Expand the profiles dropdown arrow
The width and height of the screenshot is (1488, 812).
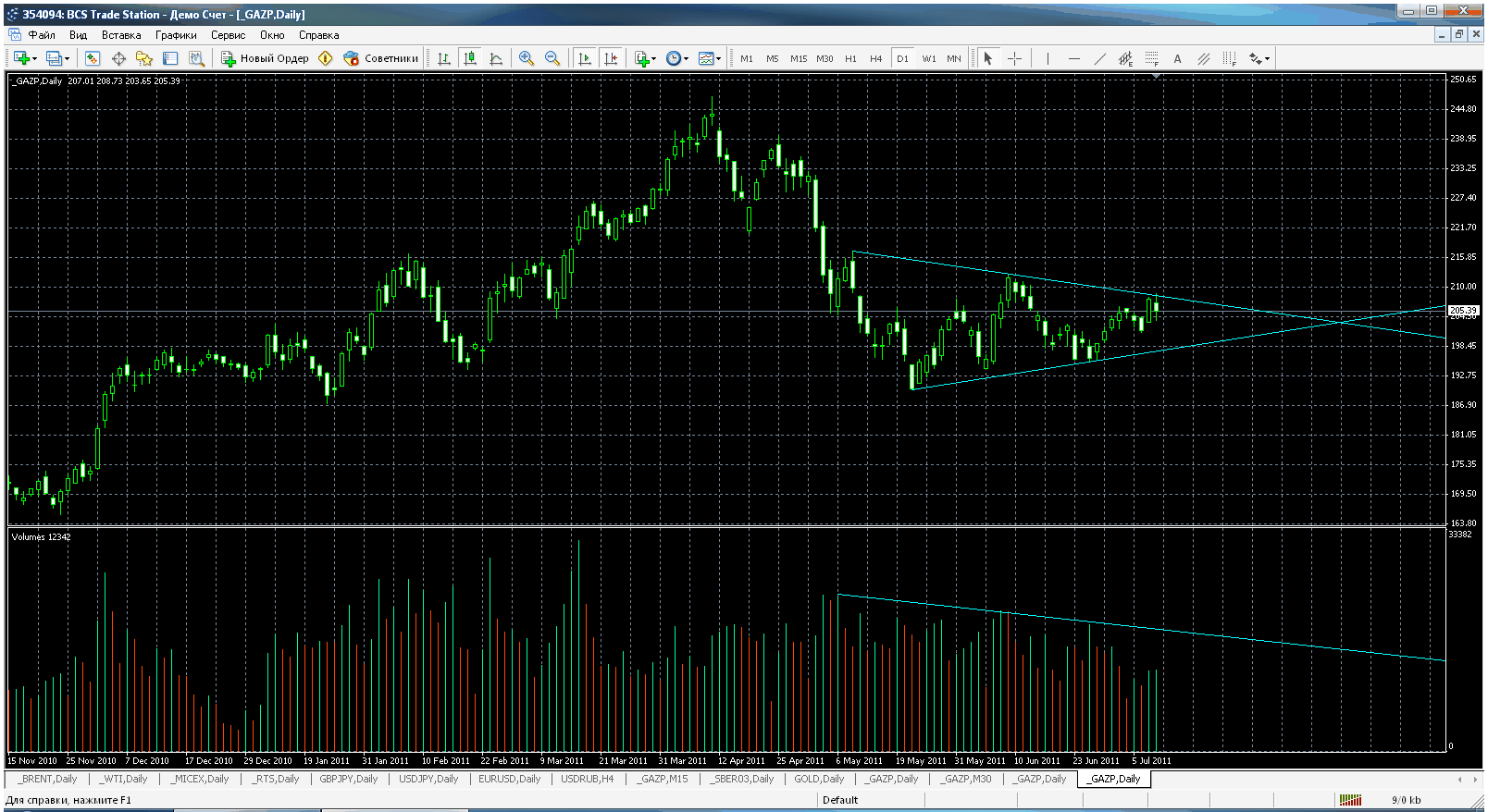(68, 59)
